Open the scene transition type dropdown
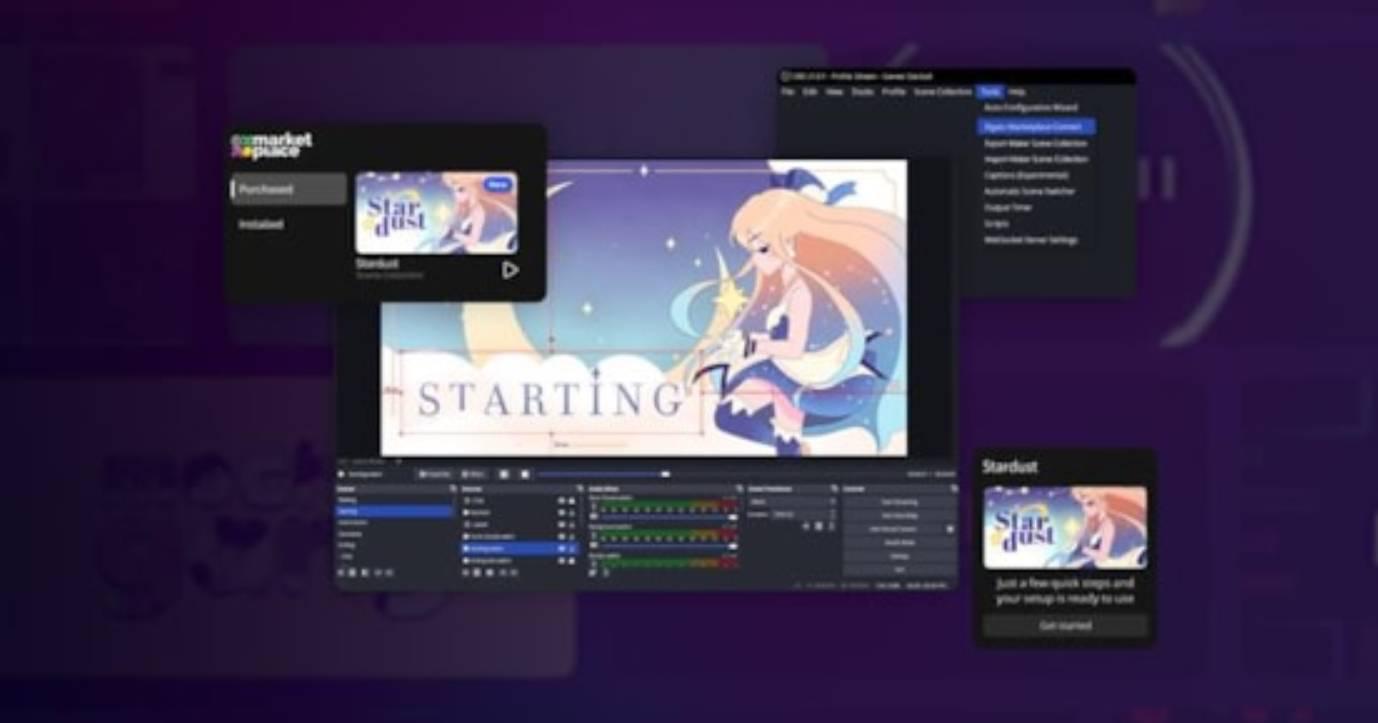 [790, 501]
